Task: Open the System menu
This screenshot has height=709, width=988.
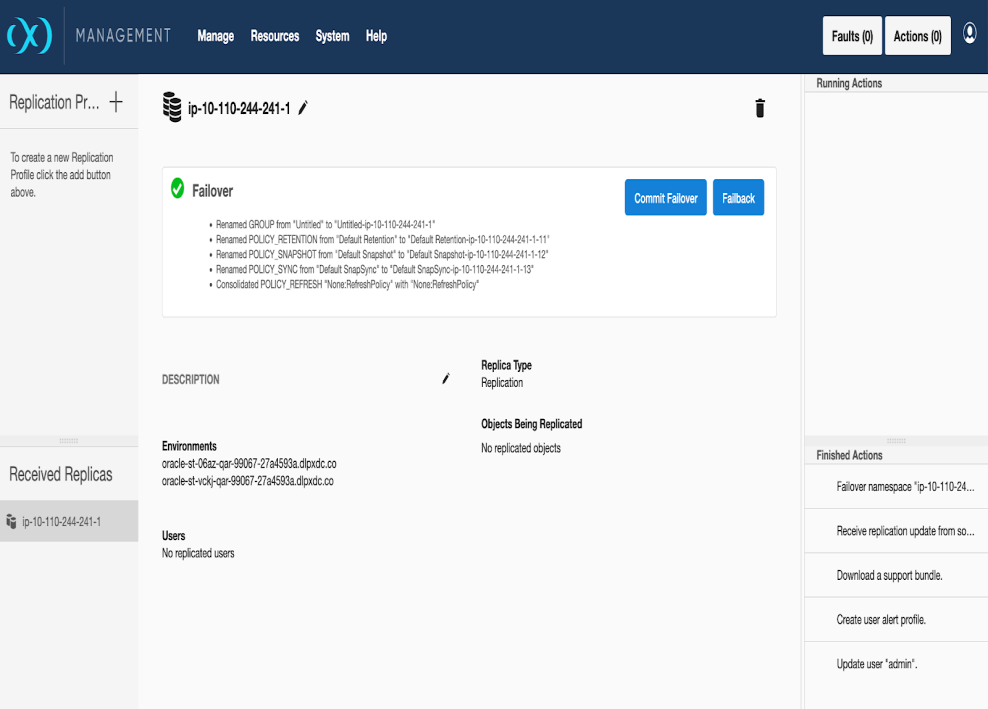Action: 332,36
